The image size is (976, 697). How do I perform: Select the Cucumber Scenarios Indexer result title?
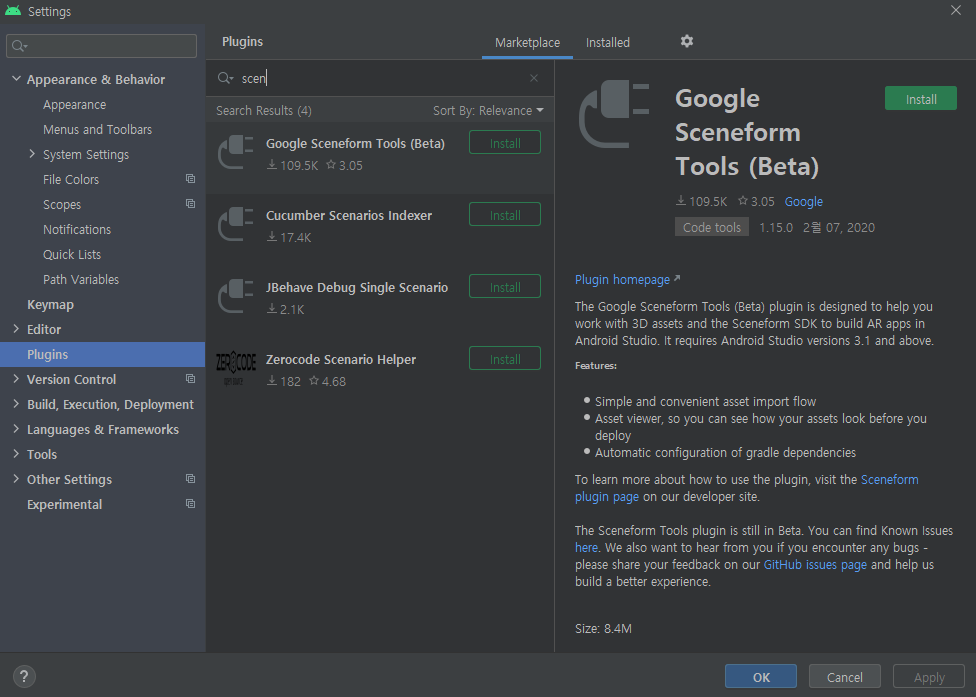(349, 215)
